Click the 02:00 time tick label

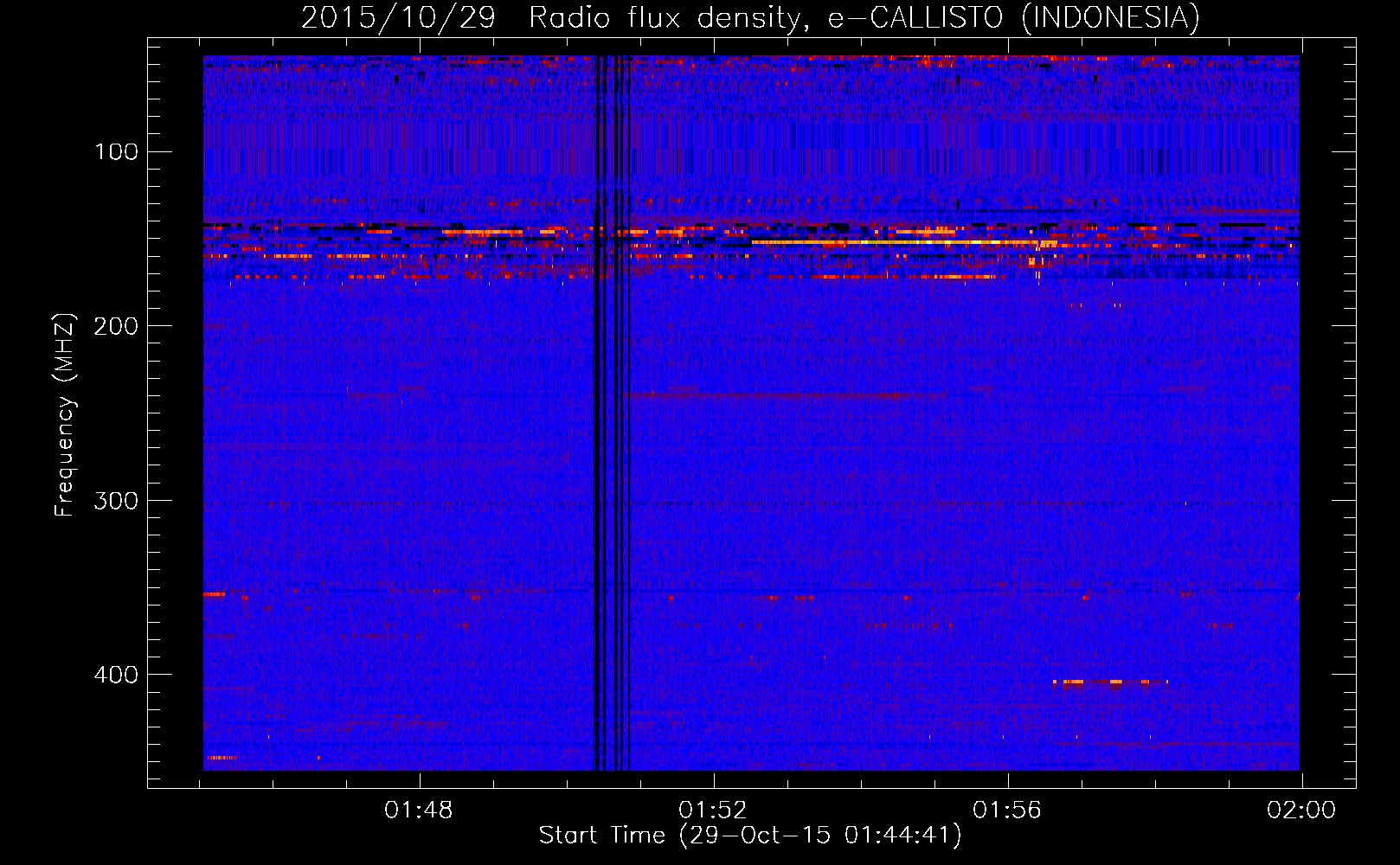click(1301, 811)
